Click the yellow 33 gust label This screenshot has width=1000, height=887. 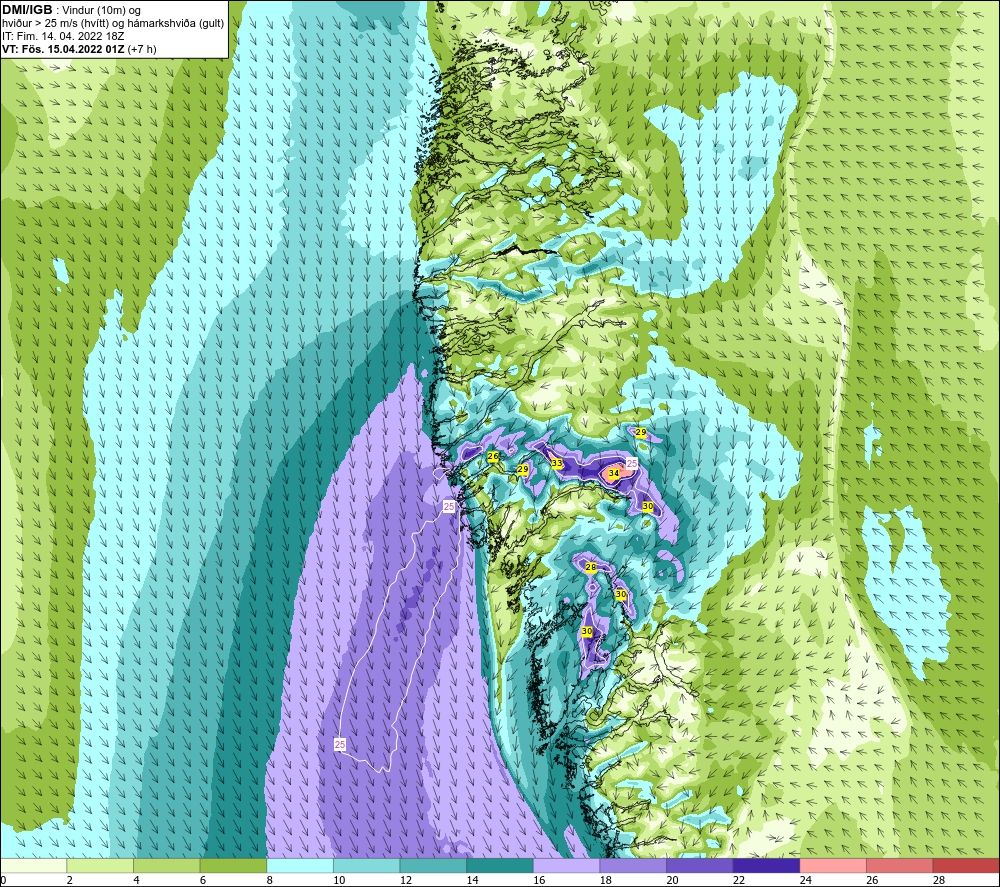[557, 463]
